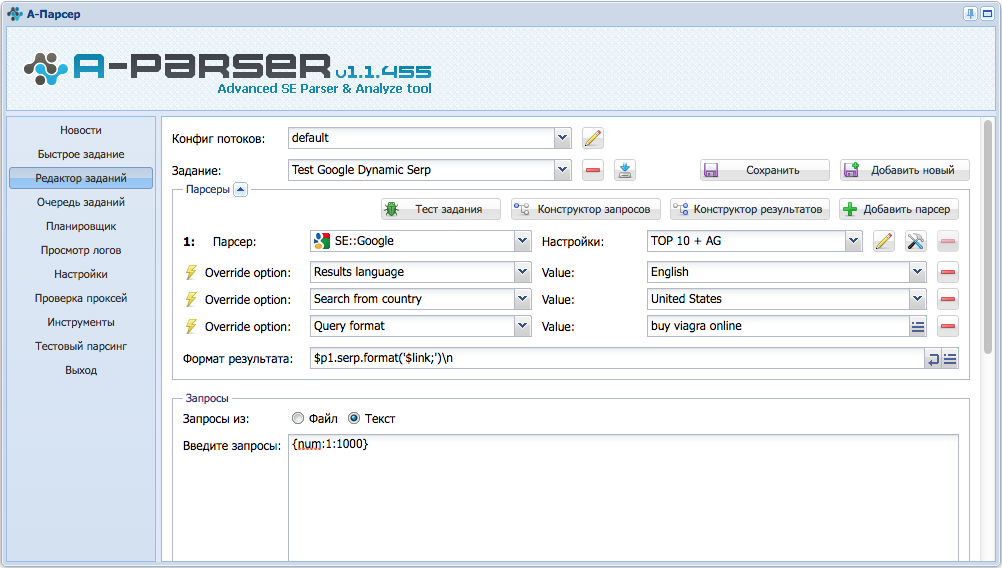
Task: Go to Тестовый парсинг
Action: [81, 346]
